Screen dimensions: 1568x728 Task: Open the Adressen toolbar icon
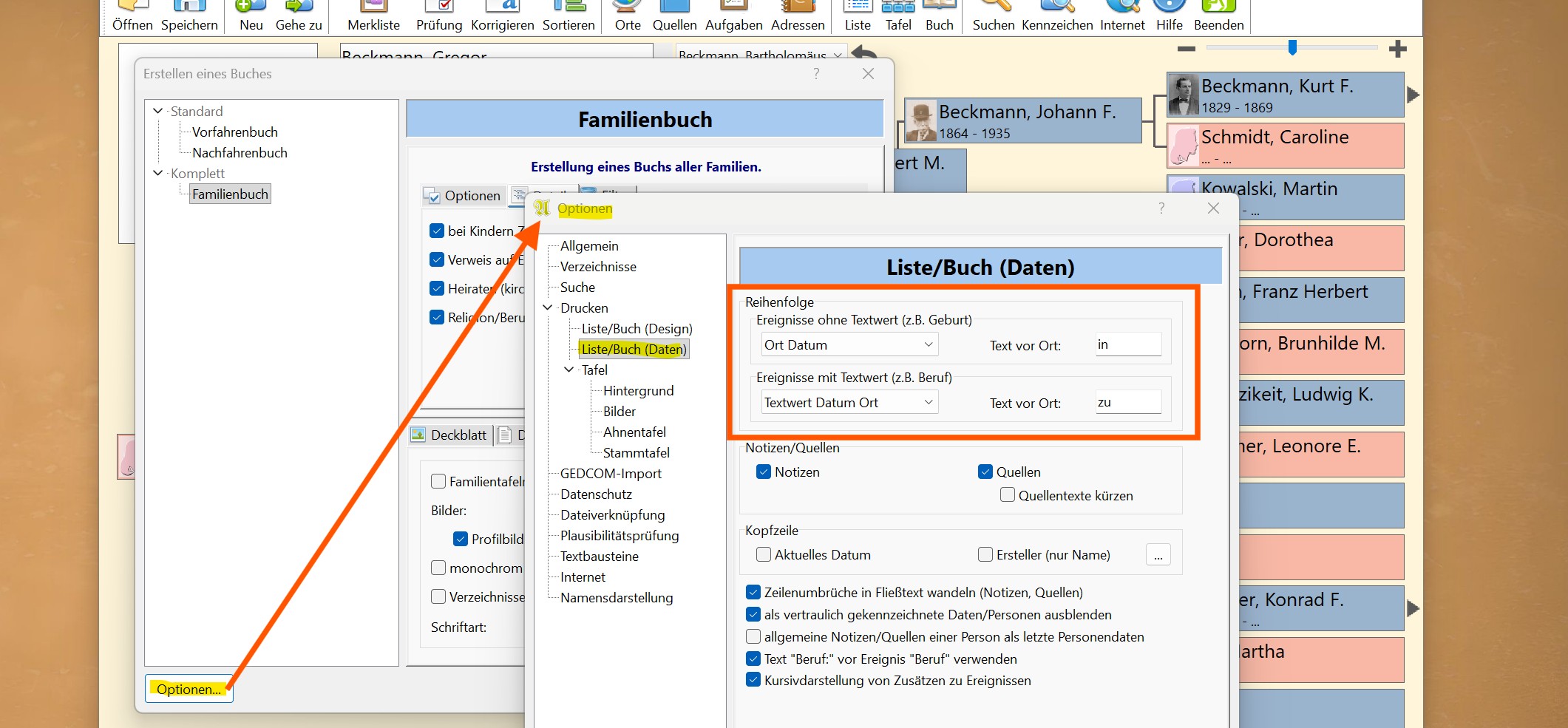tap(798, 15)
